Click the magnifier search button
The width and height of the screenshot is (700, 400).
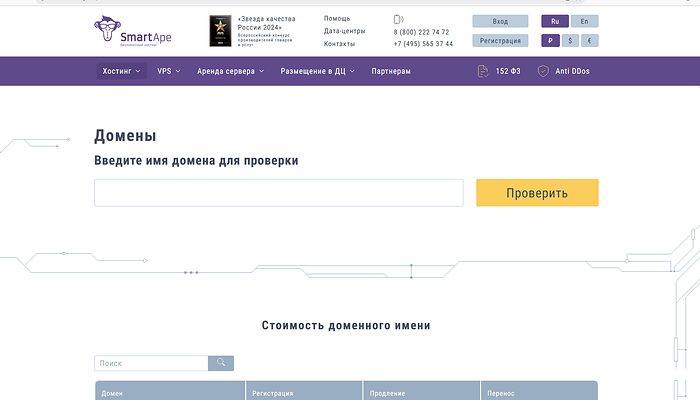221,363
